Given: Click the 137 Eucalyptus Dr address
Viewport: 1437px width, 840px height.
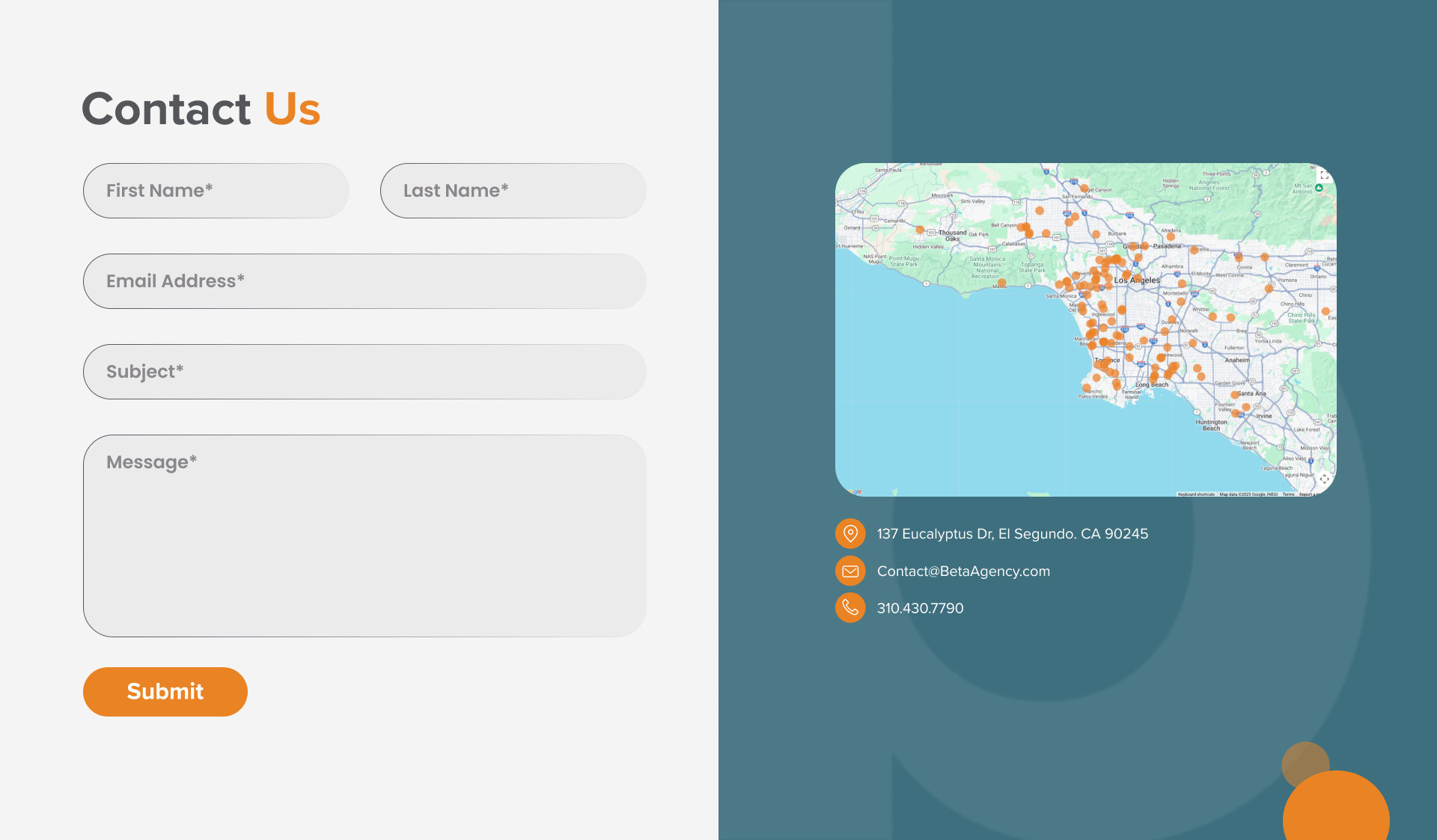Looking at the screenshot, I should [x=1012, y=534].
